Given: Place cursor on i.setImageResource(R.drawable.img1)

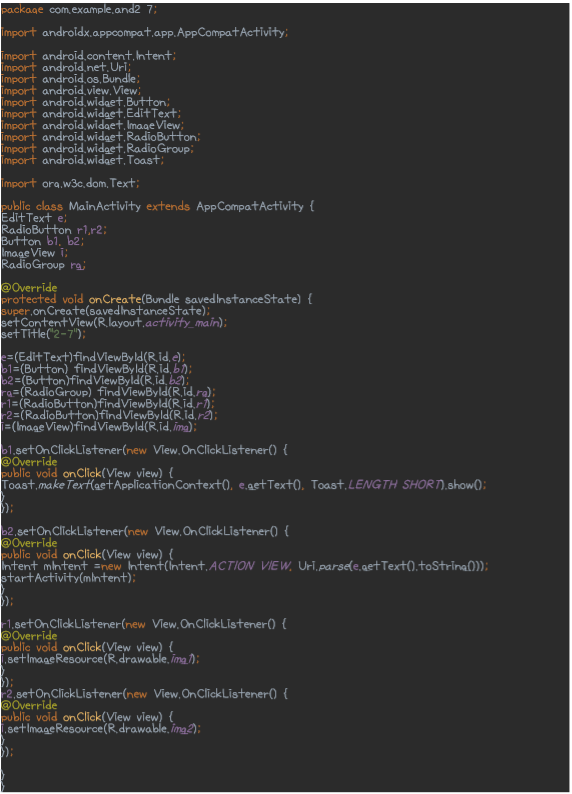Looking at the screenshot, I should tap(100, 659).
